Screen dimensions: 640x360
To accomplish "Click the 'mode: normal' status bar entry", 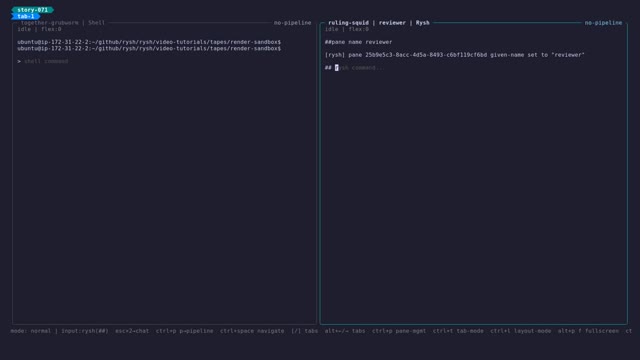I will tap(31, 331).
